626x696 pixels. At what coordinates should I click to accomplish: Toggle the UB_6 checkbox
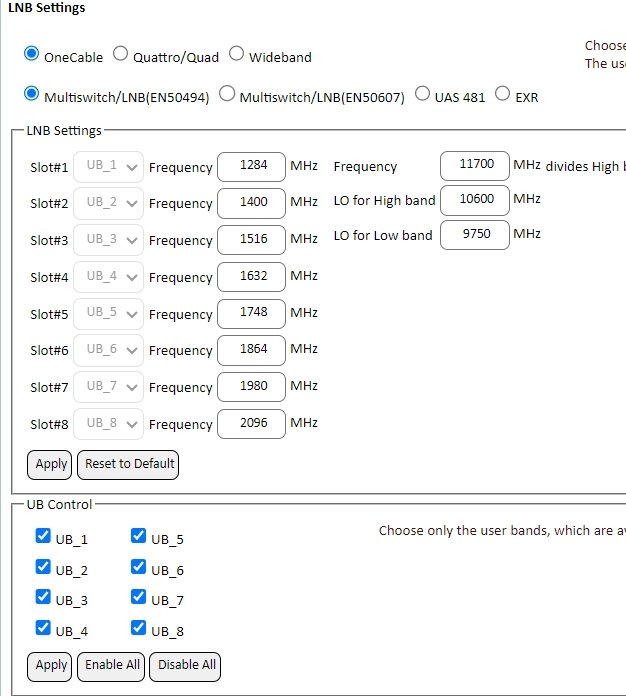pos(139,566)
